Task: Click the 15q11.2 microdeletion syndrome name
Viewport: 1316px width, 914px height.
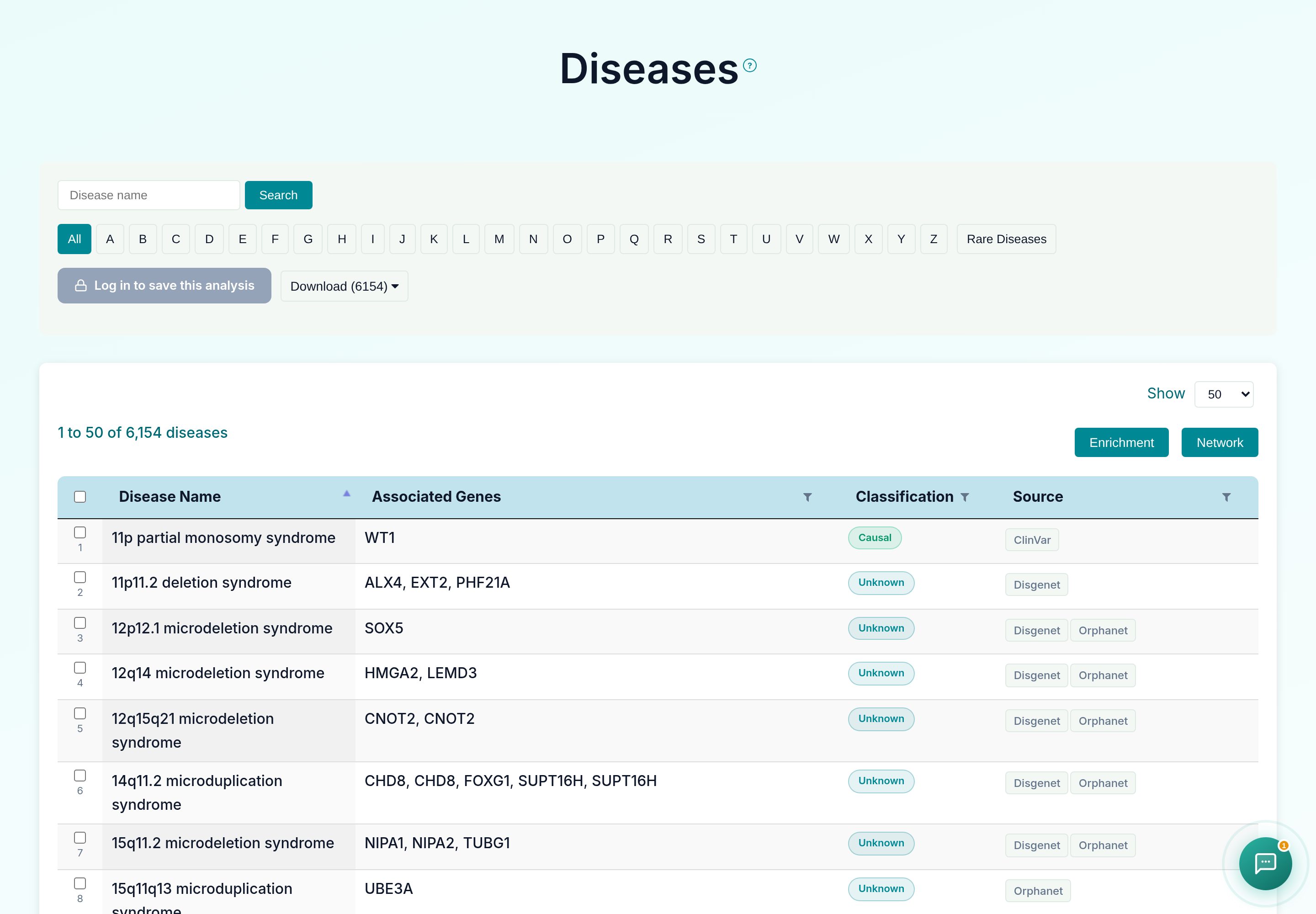Action: (x=223, y=842)
